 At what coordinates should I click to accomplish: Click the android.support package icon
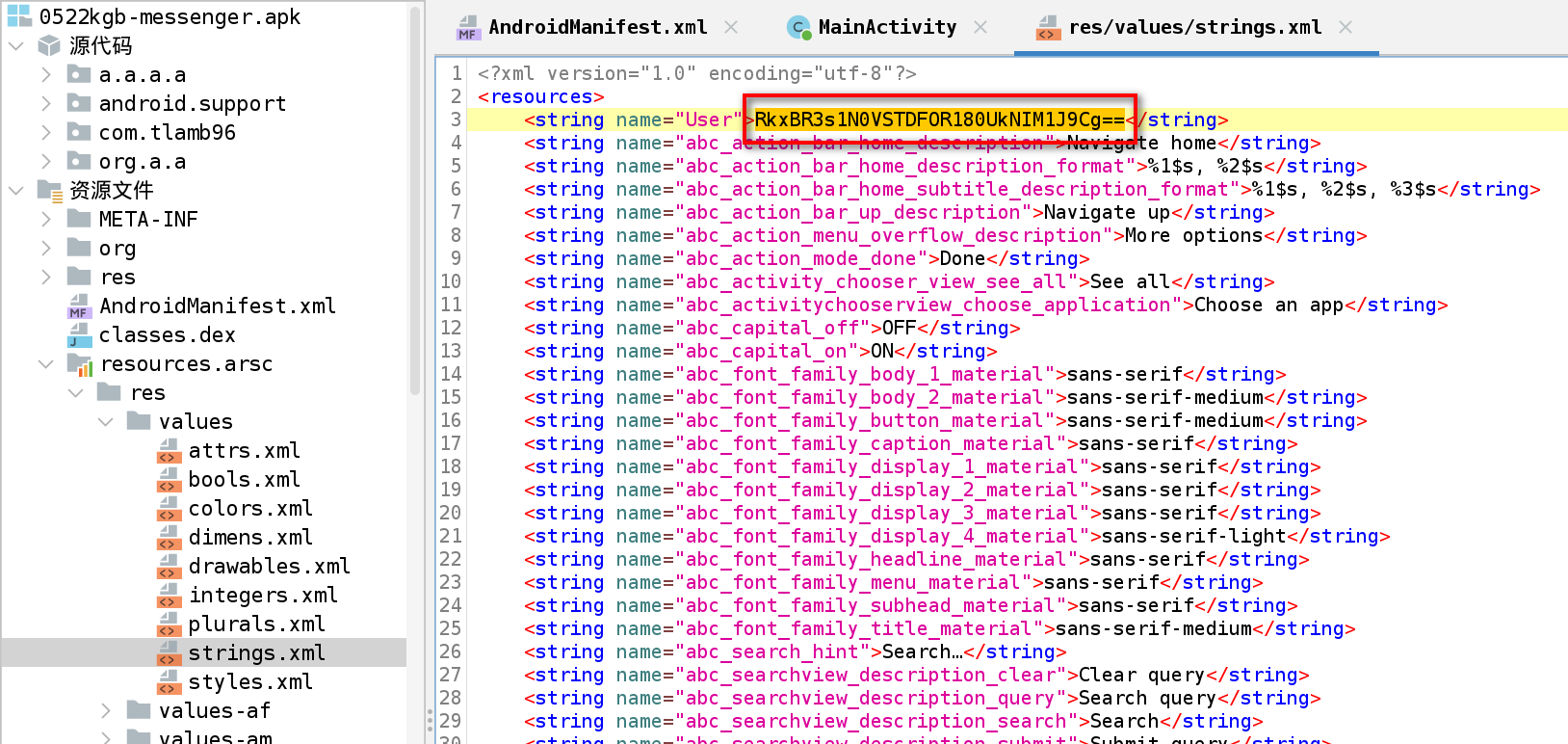[x=79, y=103]
